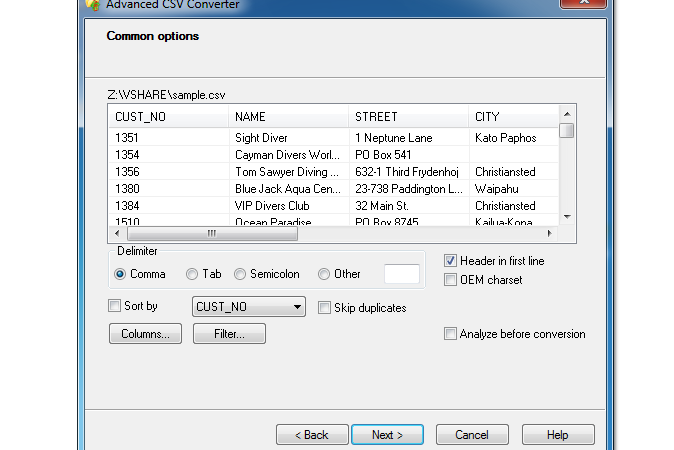Click the scroll down arrow in preview
This screenshot has width=674, height=450.
pos(567,217)
